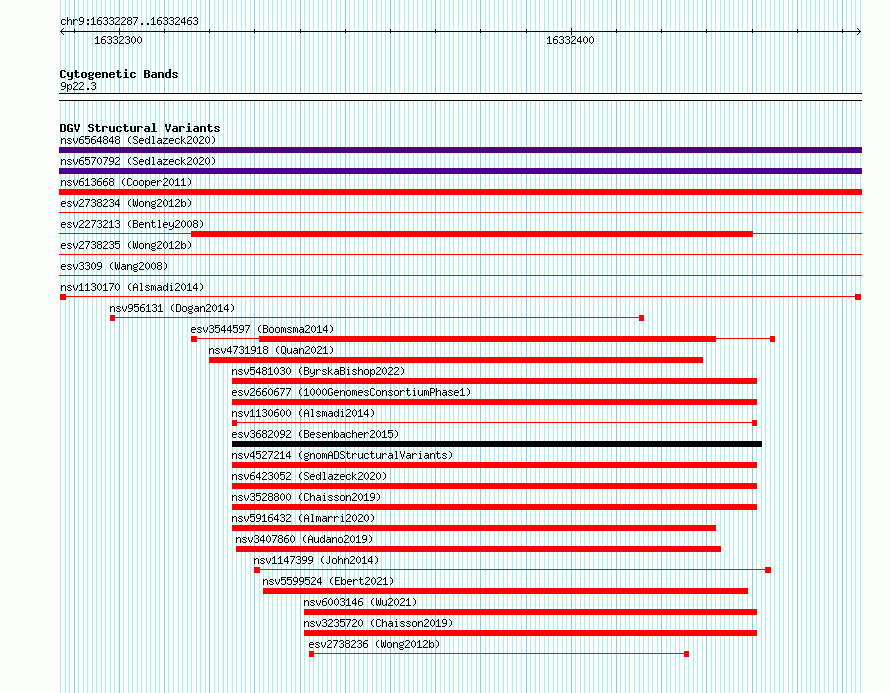Open the nsv613668 (Cooper2011) variant
890x693 pixels.
(x=126, y=182)
